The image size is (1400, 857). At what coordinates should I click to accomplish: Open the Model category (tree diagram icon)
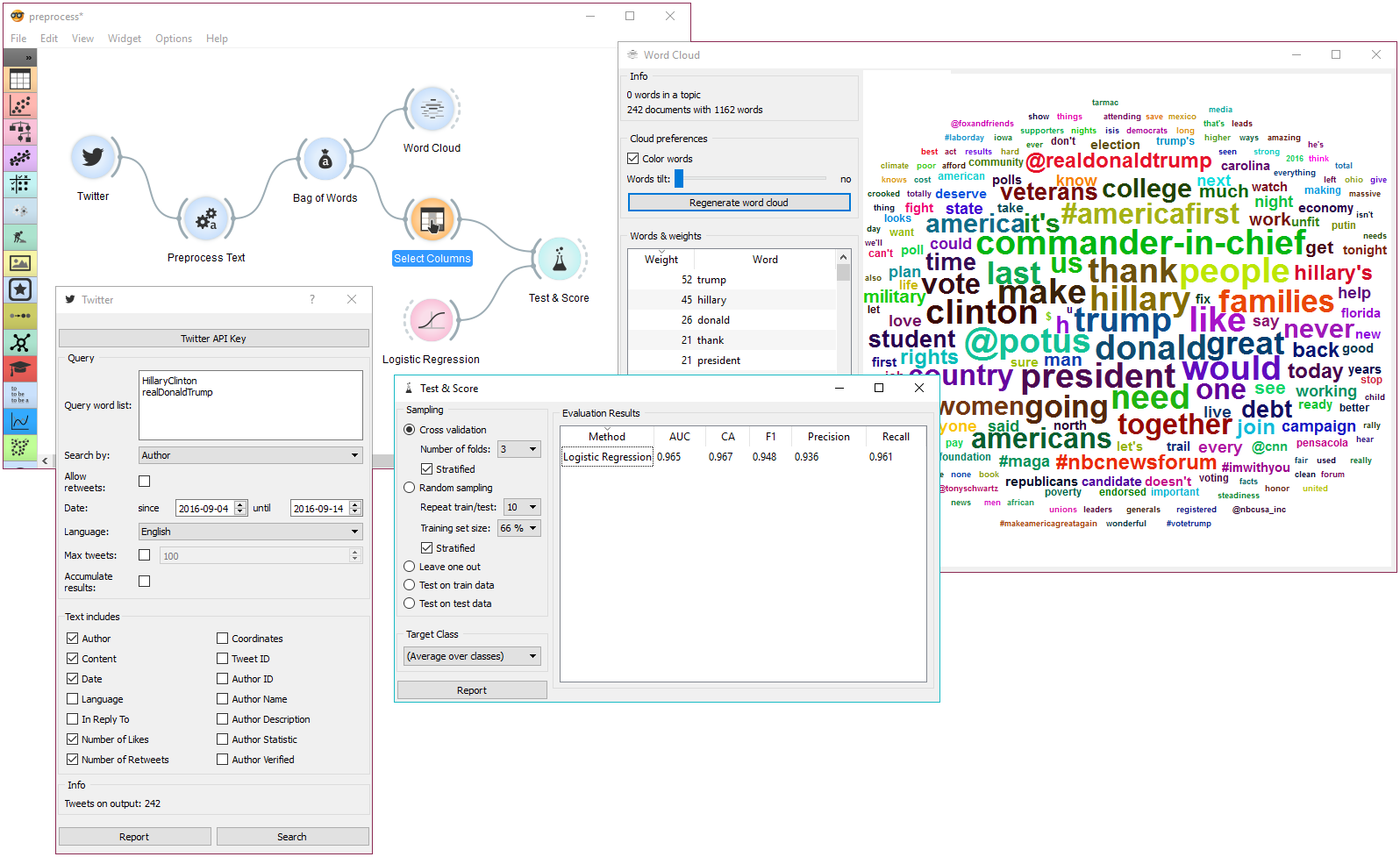point(20,132)
